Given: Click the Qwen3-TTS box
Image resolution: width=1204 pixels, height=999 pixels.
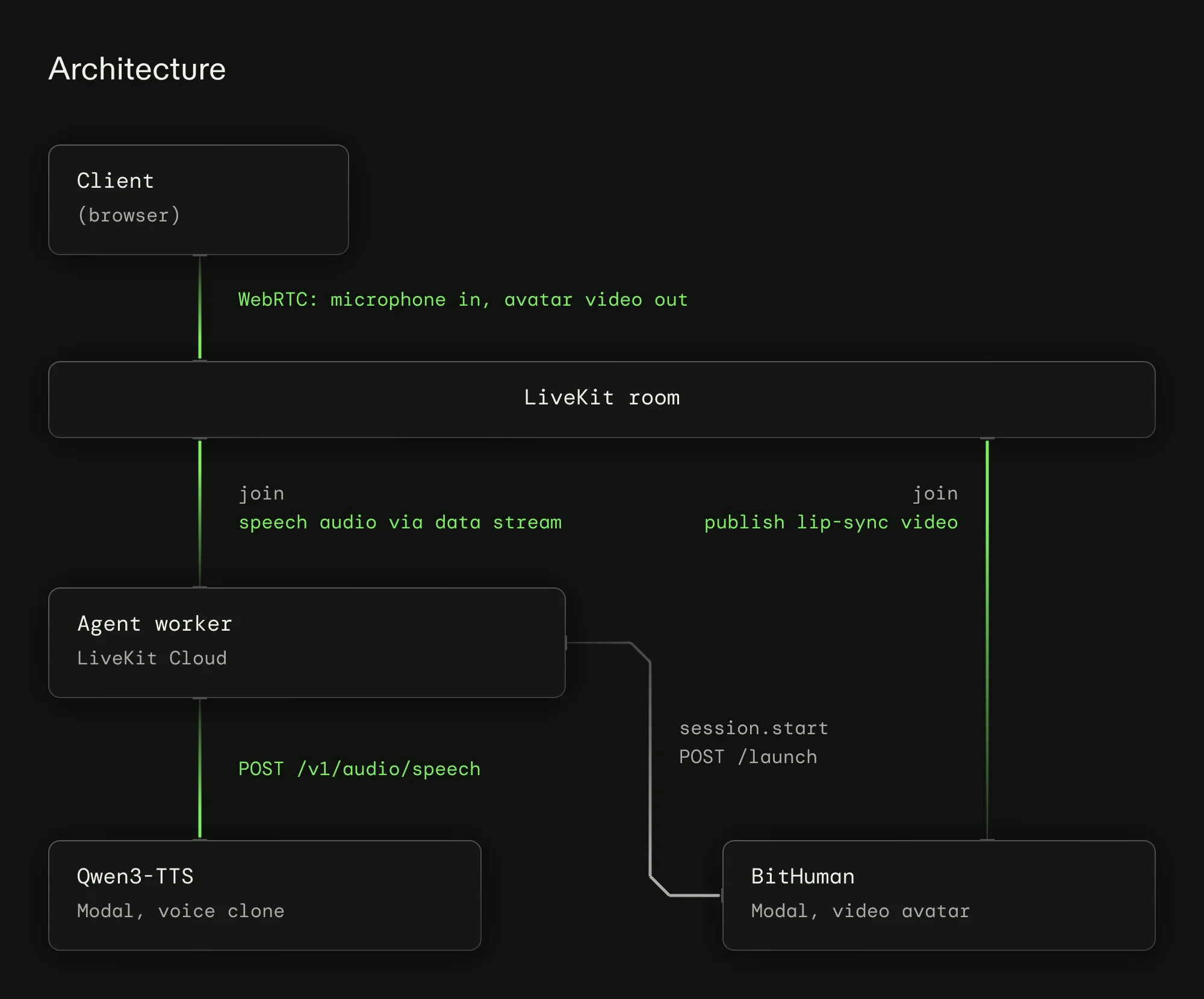Looking at the screenshot, I should pyautogui.click(x=265, y=895).
